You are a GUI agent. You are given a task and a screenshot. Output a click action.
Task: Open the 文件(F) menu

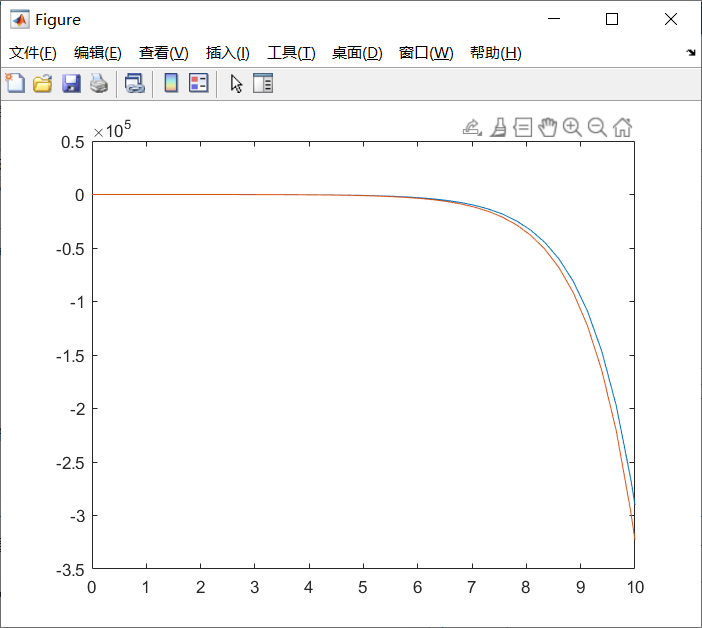33,53
